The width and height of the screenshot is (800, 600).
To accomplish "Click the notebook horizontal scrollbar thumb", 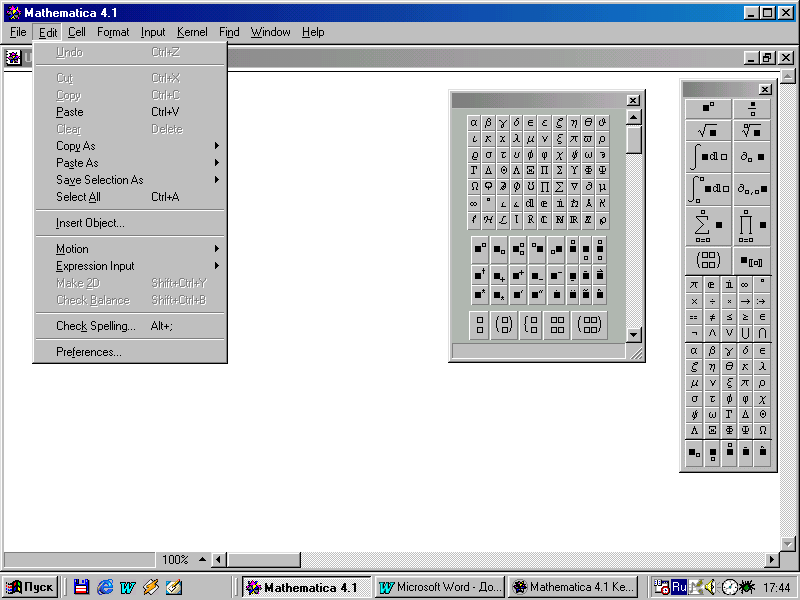I will (x=264, y=560).
